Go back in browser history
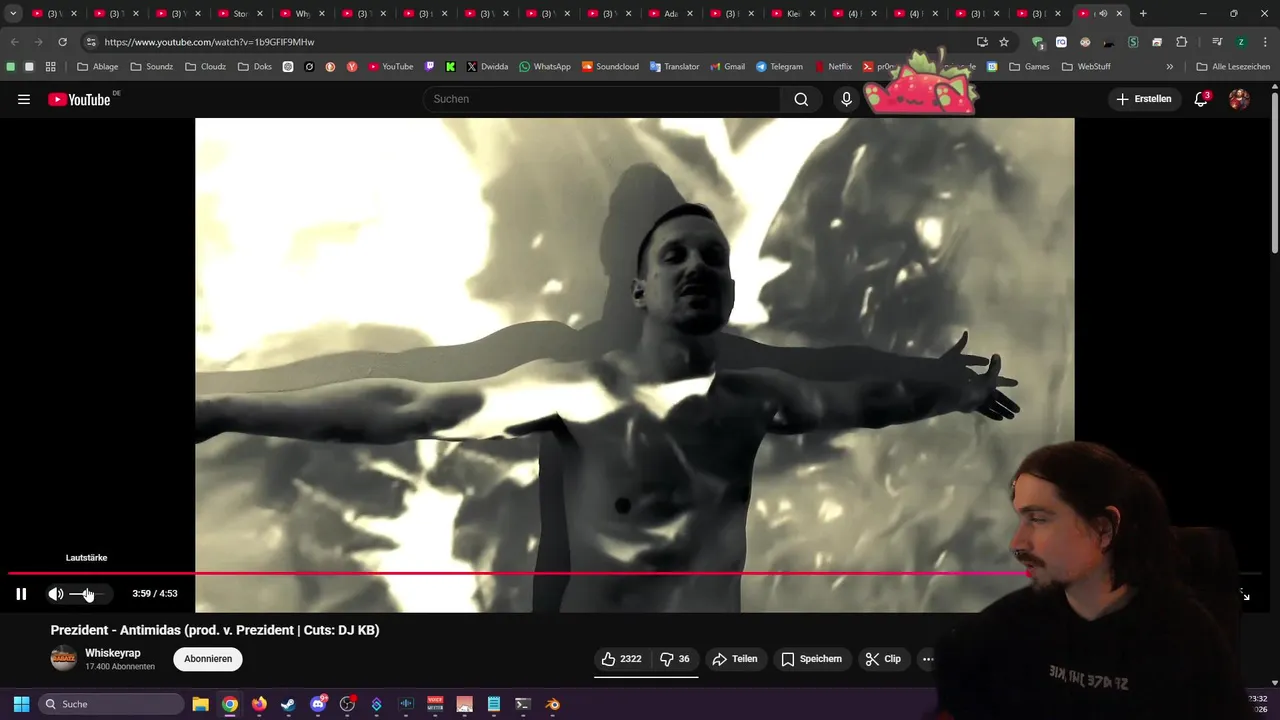This screenshot has height=720, width=1280. coord(14,42)
